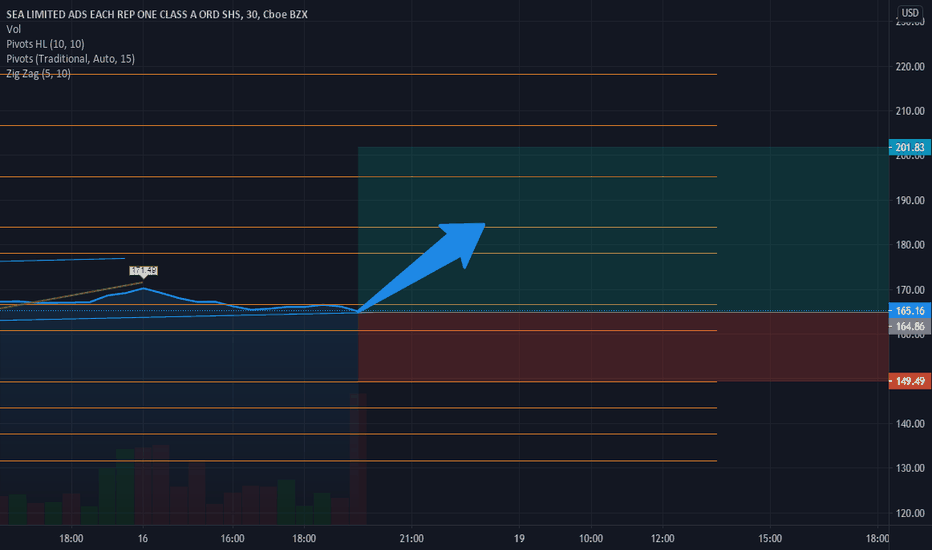Click the 12:00 time axis label

click(662, 539)
